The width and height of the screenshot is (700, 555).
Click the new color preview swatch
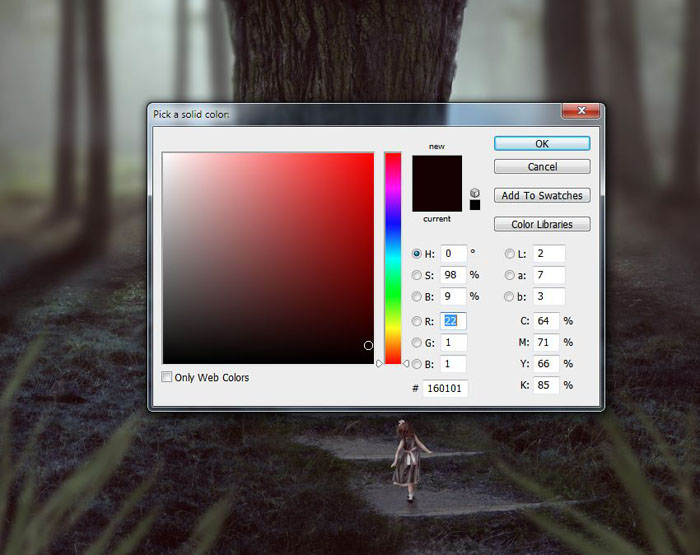(437, 170)
